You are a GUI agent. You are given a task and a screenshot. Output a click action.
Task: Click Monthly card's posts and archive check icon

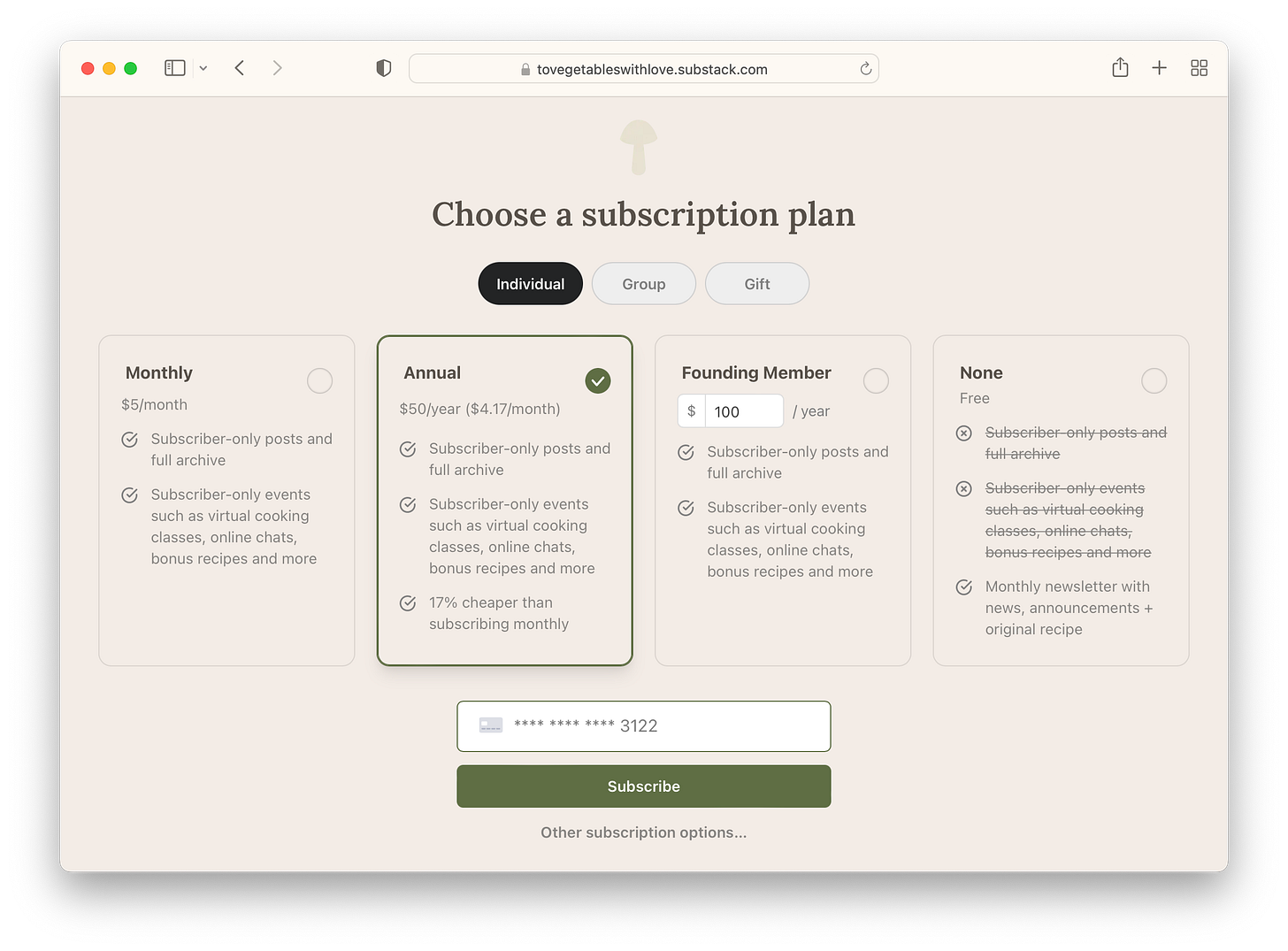[130, 440]
